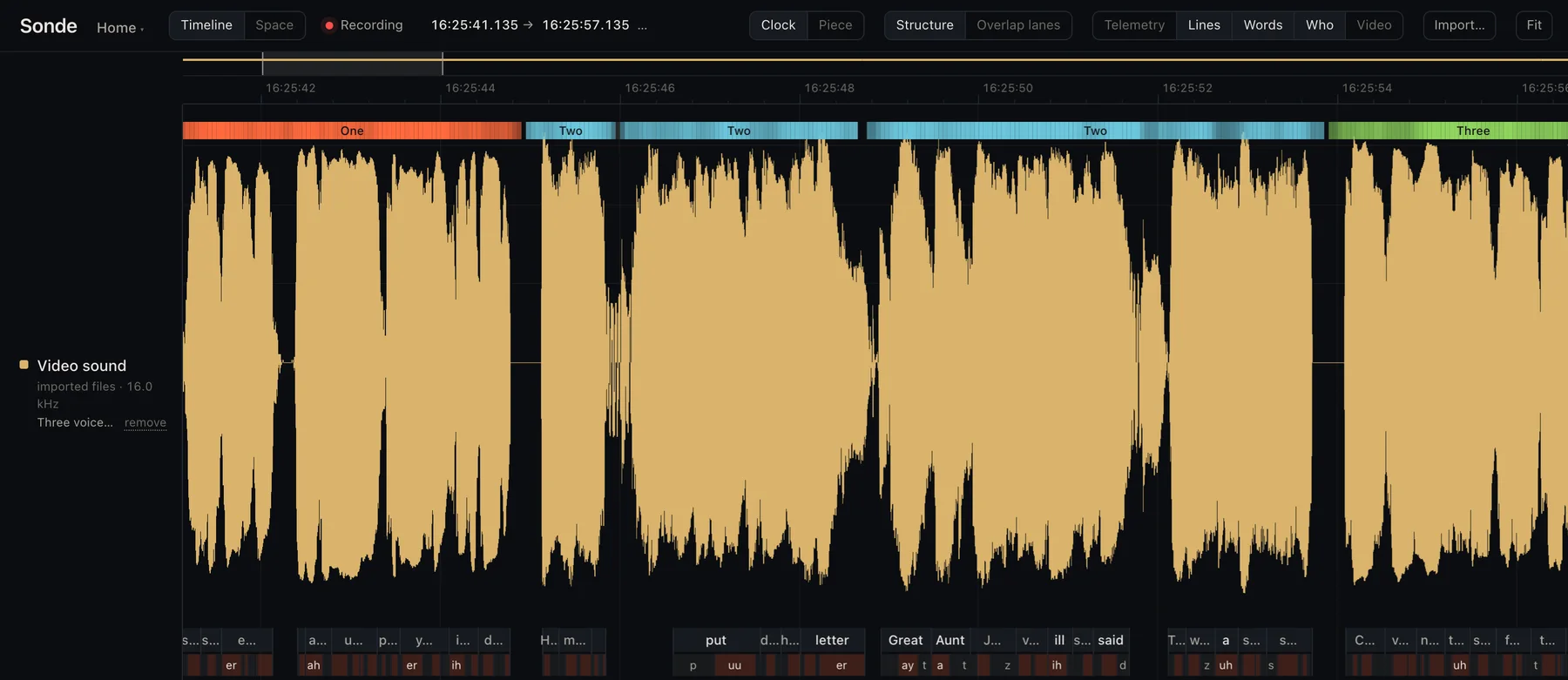The height and width of the screenshot is (680, 1568).
Task: Click the word 'said' in the words lane
Action: pyautogui.click(x=1111, y=640)
